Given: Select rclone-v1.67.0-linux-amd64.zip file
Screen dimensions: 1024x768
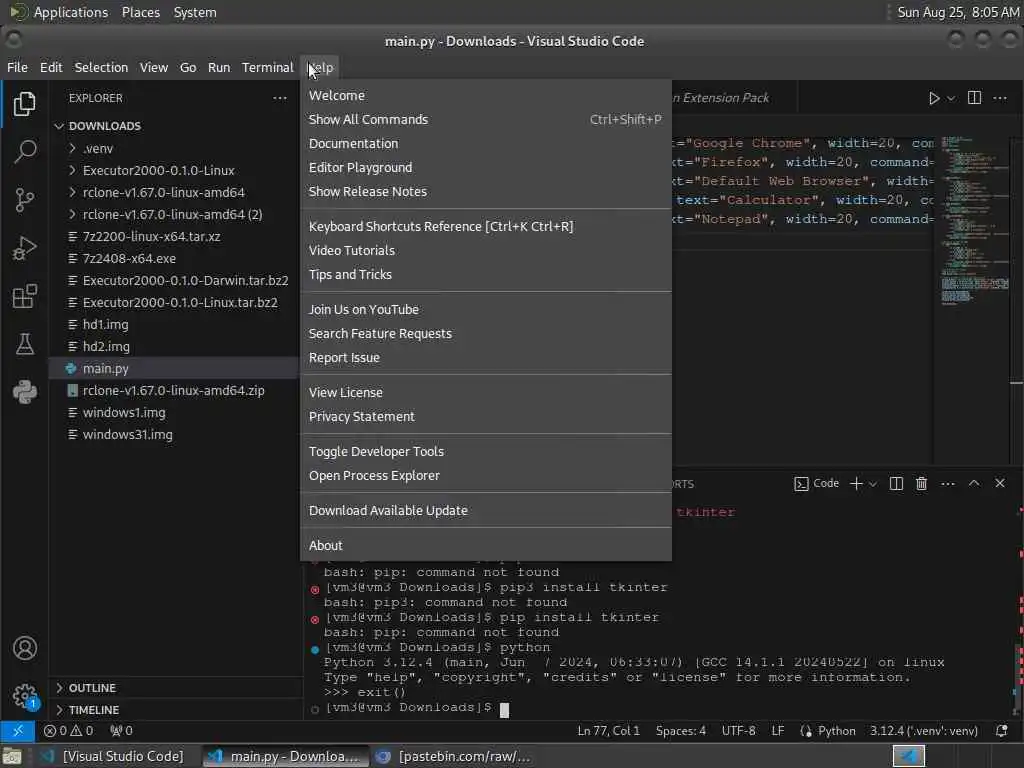Looking at the screenshot, I should tap(174, 391).
